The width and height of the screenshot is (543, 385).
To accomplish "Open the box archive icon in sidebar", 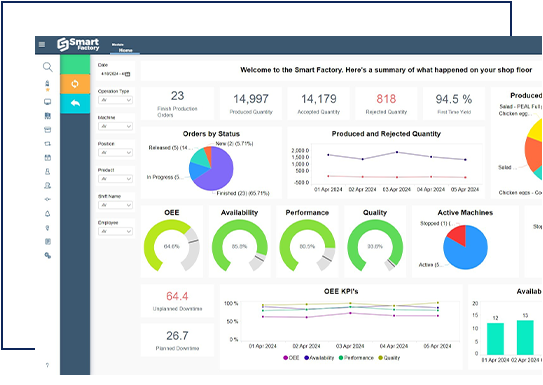I will coord(47,130).
